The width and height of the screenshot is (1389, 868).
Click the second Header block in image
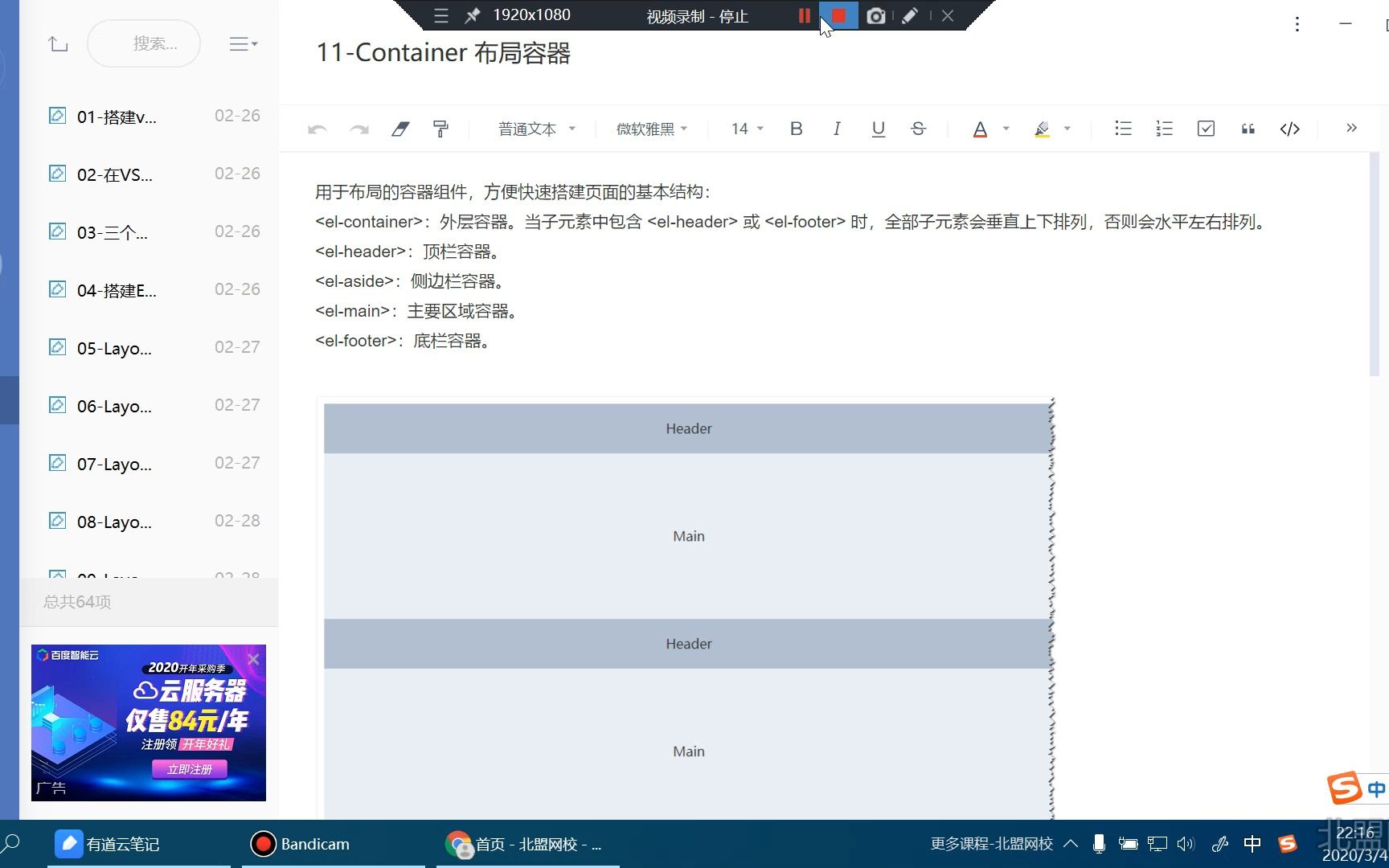(688, 644)
